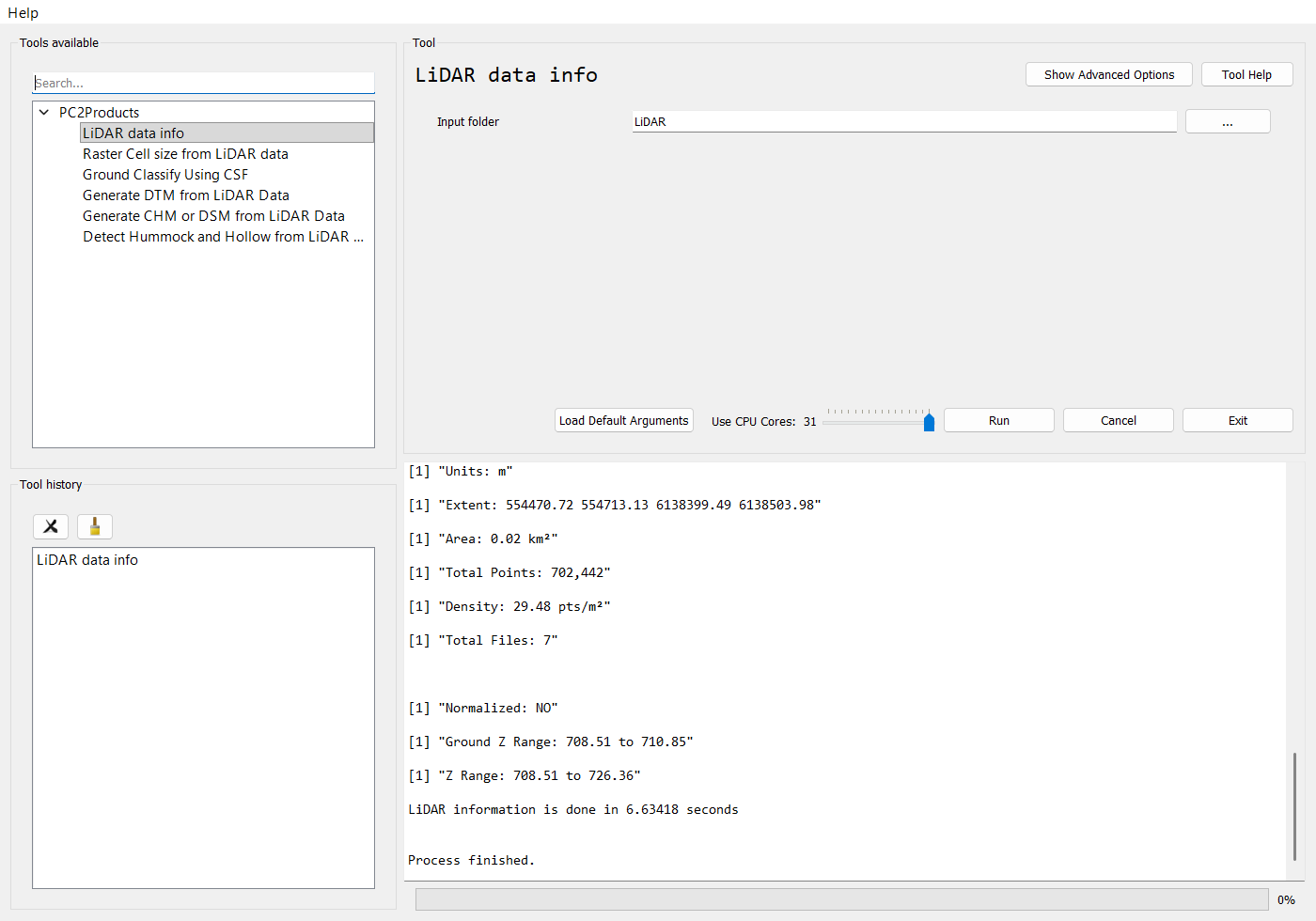This screenshot has width=1316, height=921.
Task: Click the "Normalized: NO" output line
Action: click(x=483, y=708)
